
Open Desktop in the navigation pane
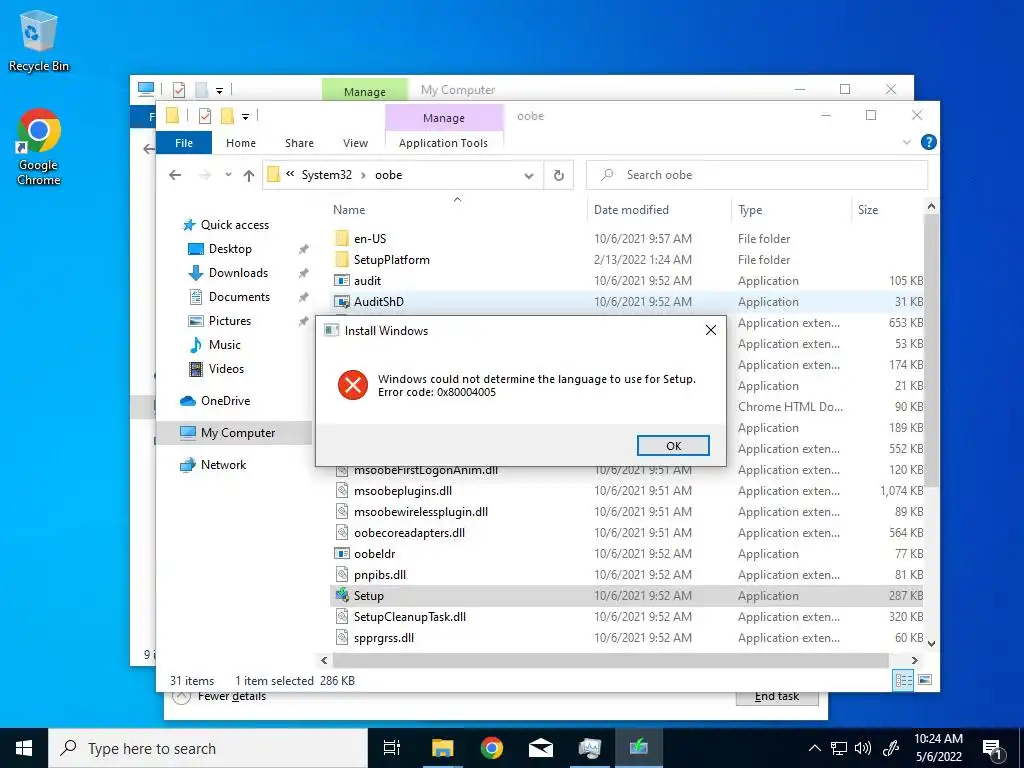tap(229, 249)
